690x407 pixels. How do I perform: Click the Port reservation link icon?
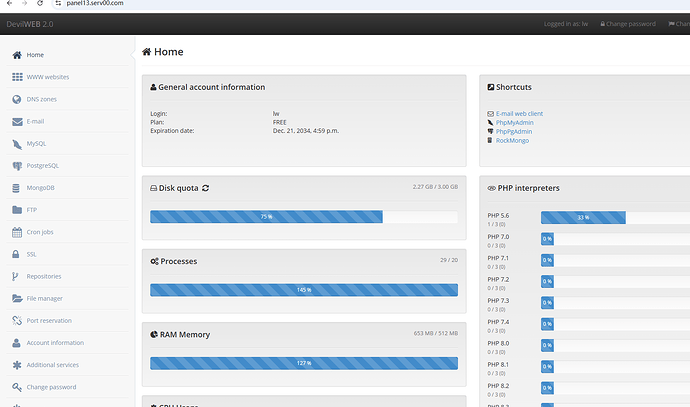[17, 321]
